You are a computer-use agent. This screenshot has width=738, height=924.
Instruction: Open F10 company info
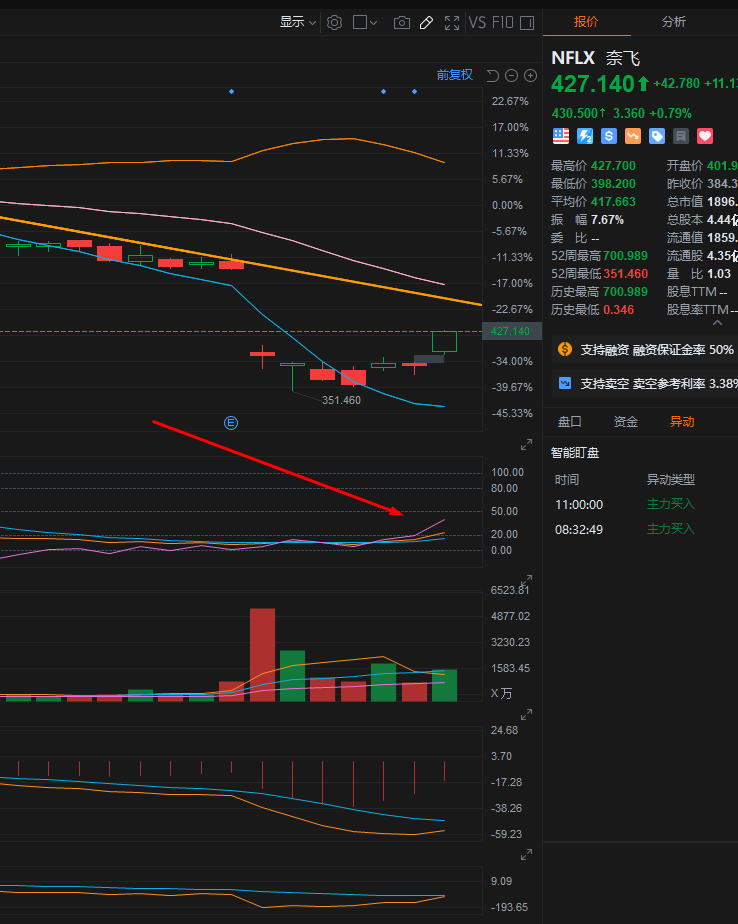[502, 22]
